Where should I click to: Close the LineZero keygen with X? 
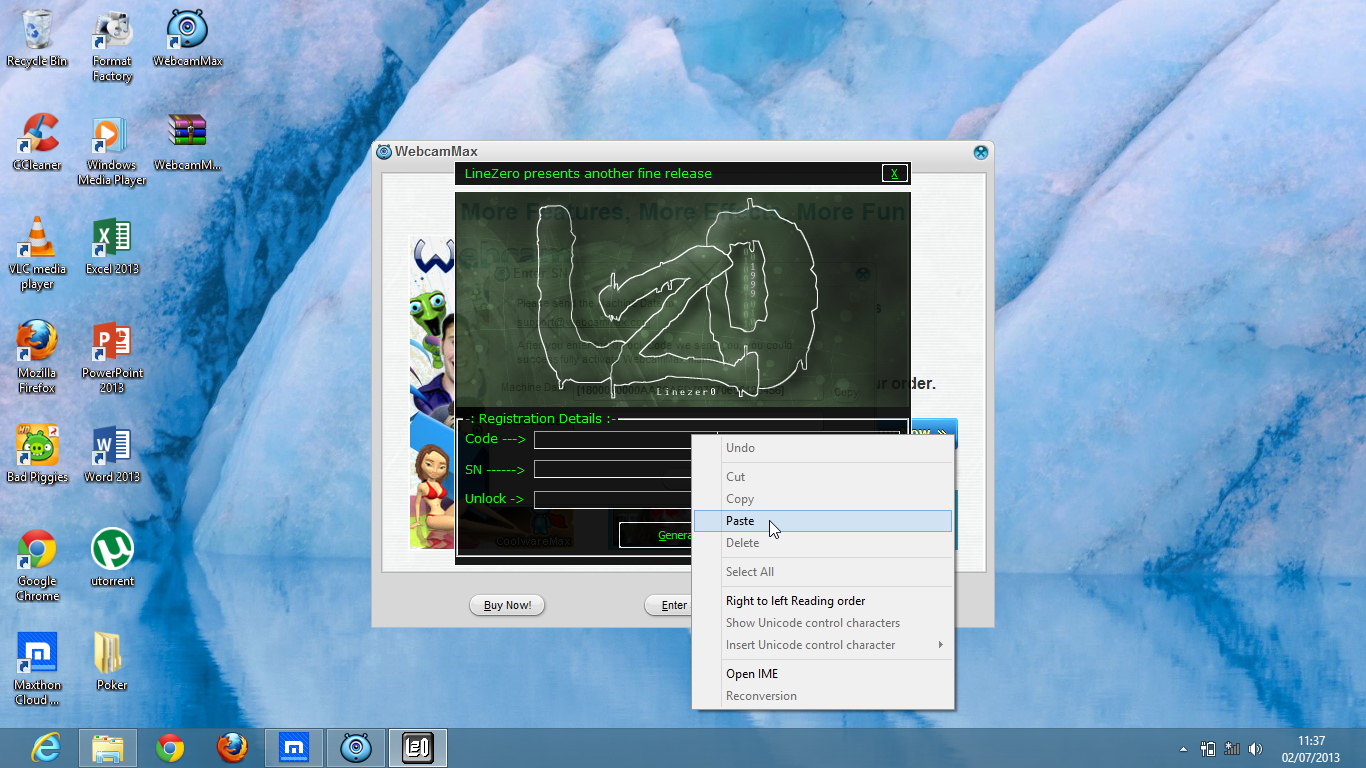coord(894,173)
